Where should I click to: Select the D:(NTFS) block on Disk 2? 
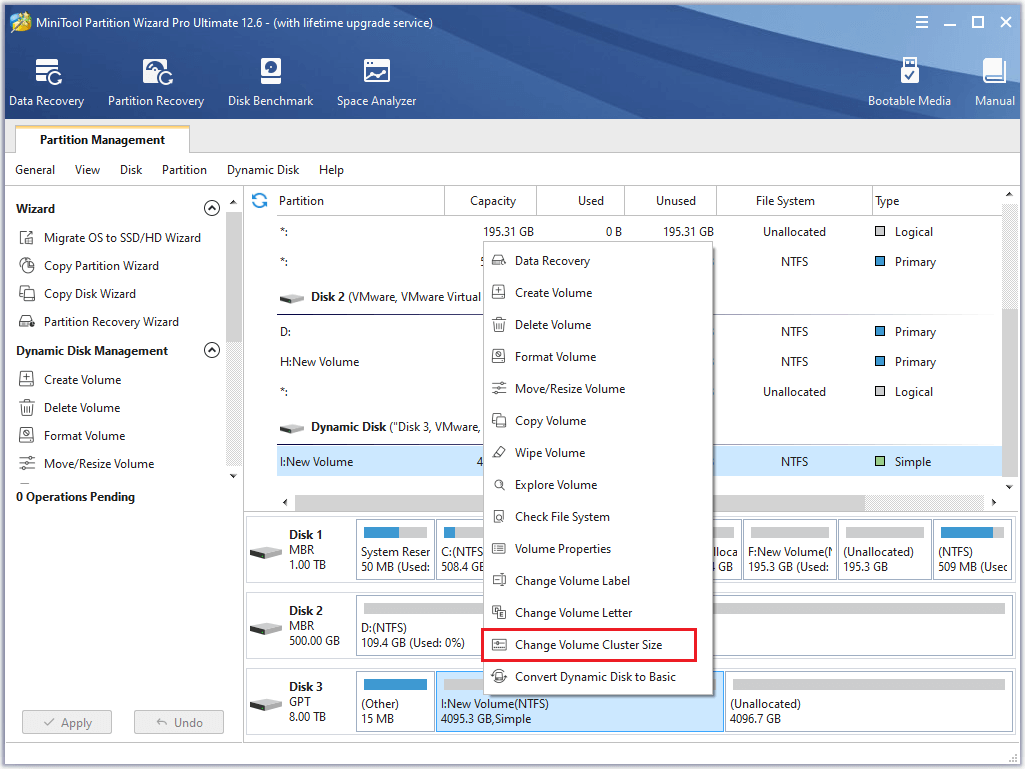tap(420, 625)
